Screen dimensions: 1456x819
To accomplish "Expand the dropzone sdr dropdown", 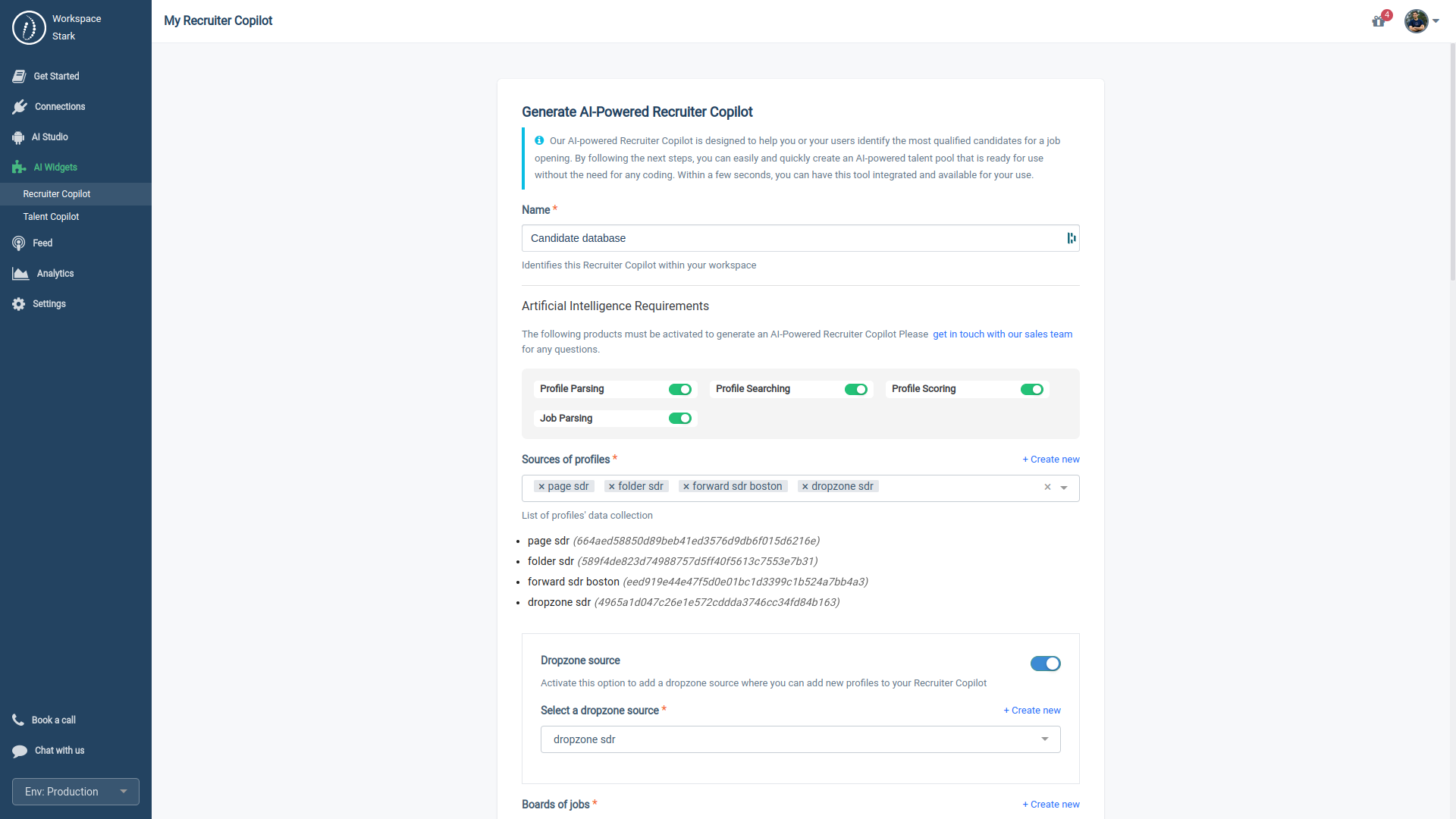I will pos(1045,739).
